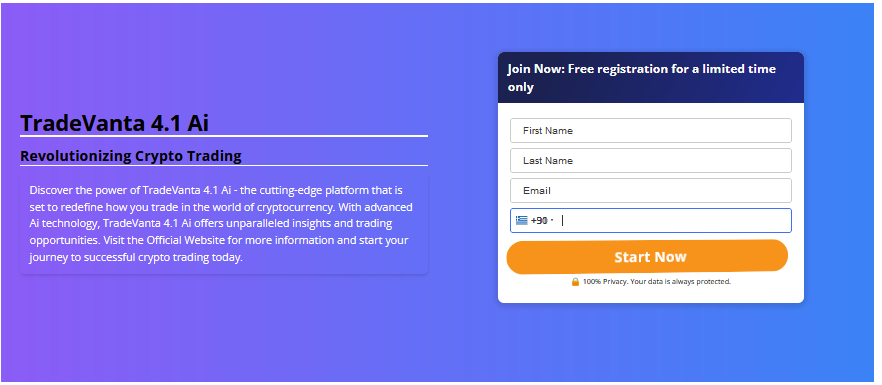Click the description paragraph card
This screenshot has height=385, width=882.
[x=224, y=223]
